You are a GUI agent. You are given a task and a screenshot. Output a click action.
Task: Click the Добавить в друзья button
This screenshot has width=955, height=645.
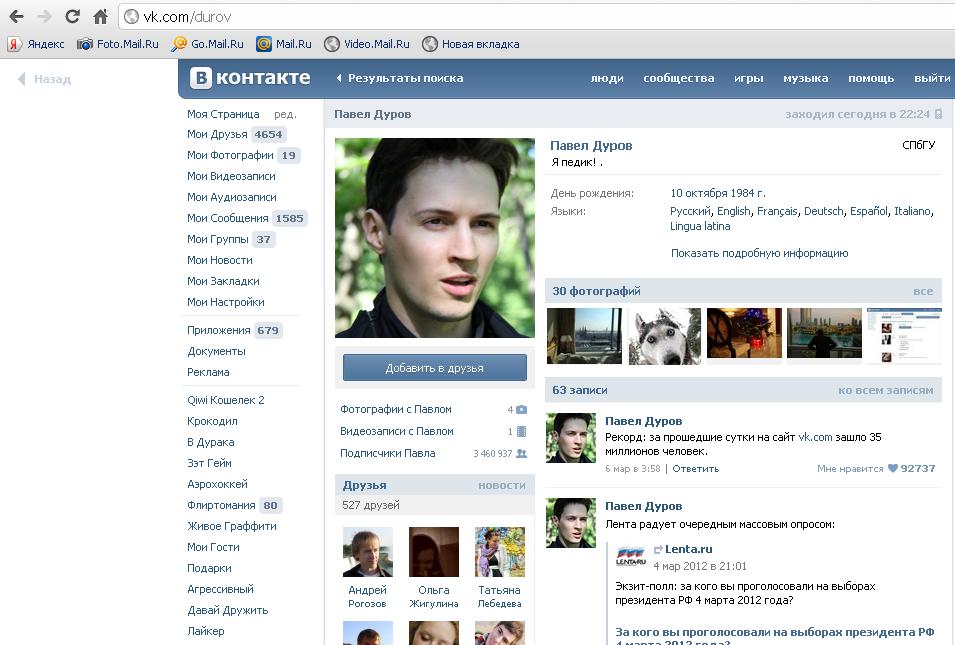tap(435, 368)
